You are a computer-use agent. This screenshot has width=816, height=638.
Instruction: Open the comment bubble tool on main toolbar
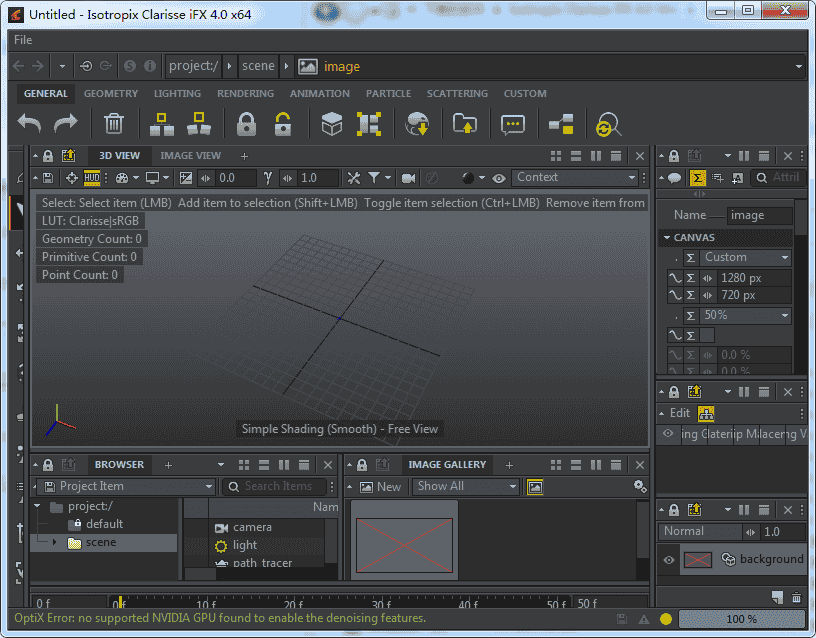click(x=513, y=124)
